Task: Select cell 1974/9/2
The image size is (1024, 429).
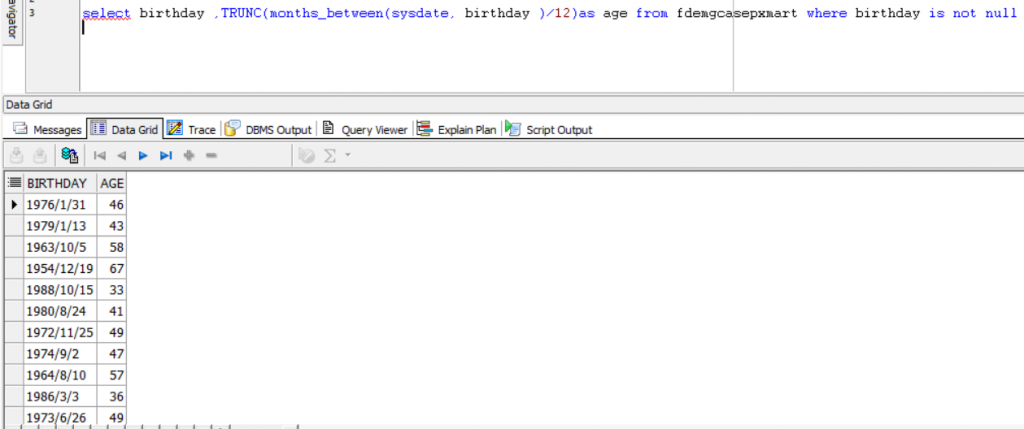Action: [60, 354]
